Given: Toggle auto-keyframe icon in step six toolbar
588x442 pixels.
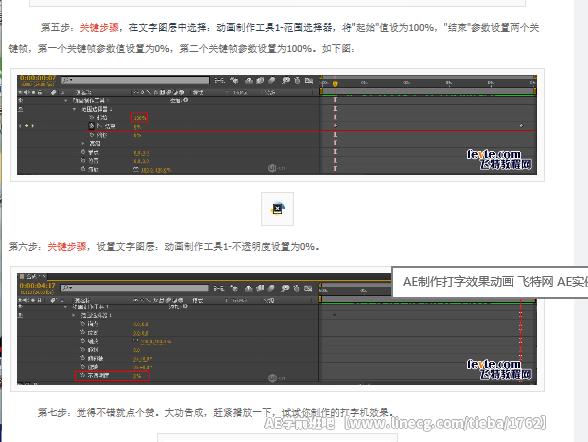Looking at the screenshot, I should pos(297,288).
